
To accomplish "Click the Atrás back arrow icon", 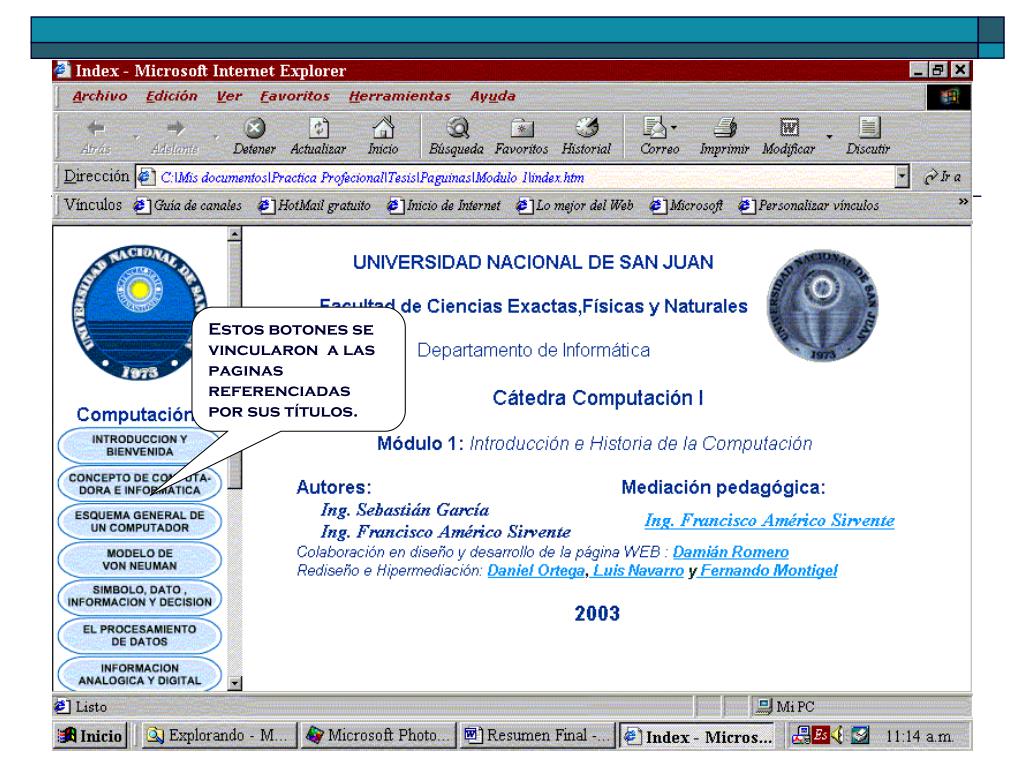I will click(x=97, y=127).
